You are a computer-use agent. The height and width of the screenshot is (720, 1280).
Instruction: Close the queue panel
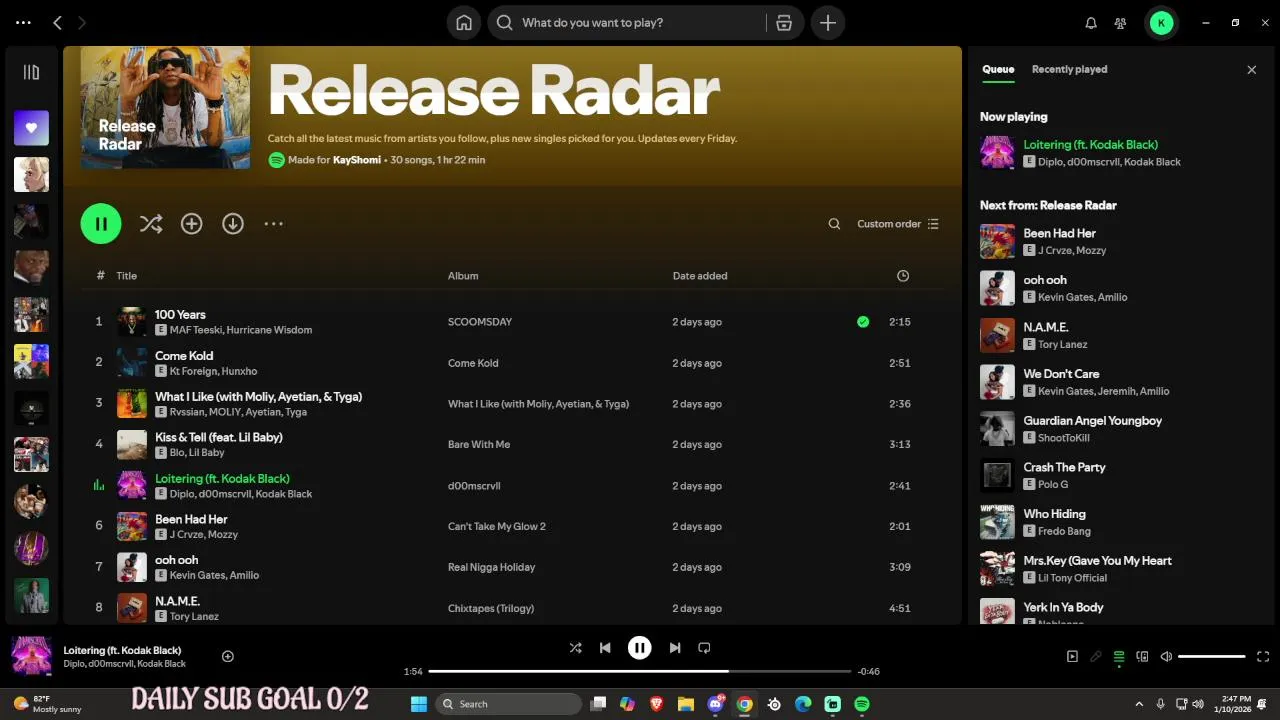1251,70
